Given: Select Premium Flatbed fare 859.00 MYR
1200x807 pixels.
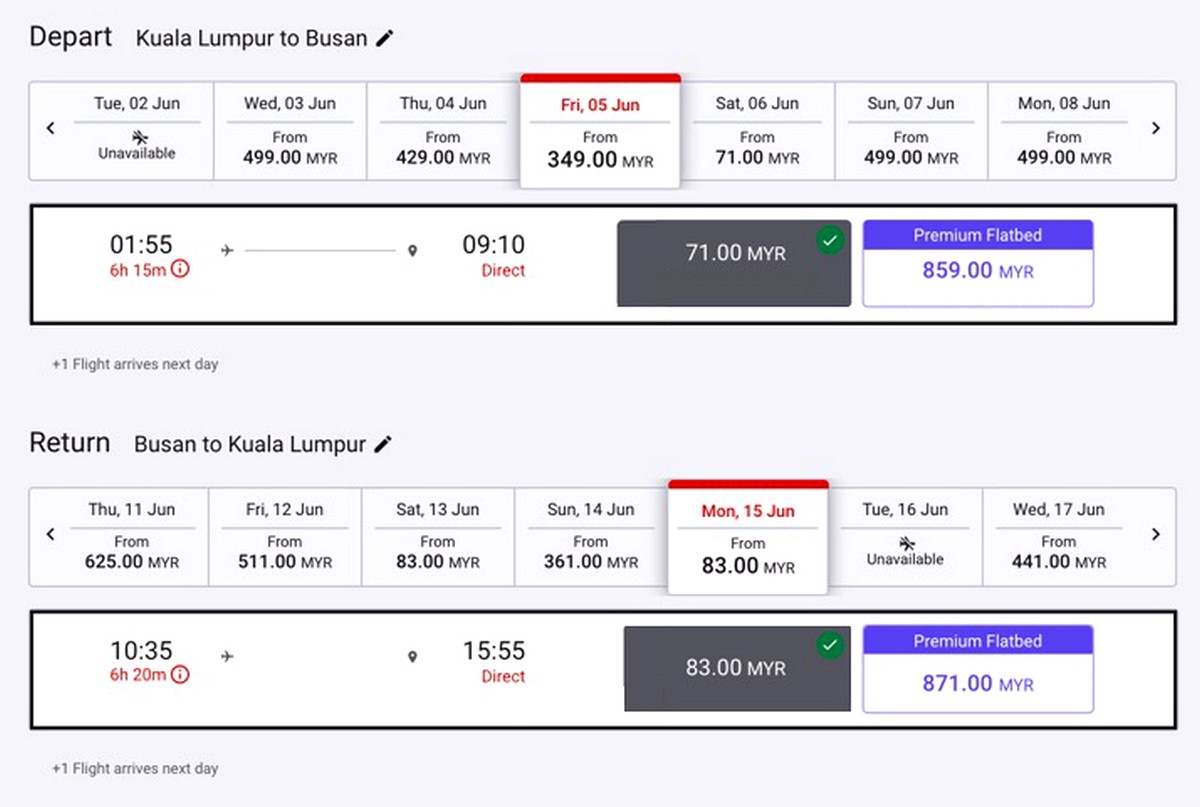Looking at the screenshot, I should click(x=978, y=263).
